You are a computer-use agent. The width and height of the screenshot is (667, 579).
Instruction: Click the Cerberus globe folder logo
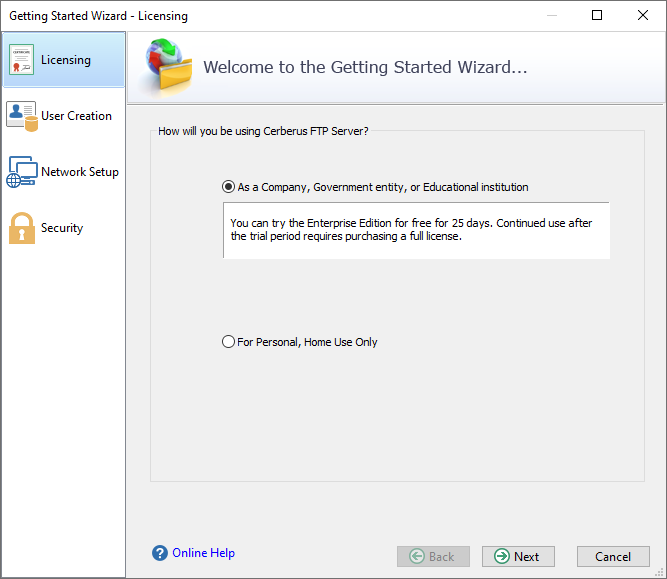click(x=168, y=65)
